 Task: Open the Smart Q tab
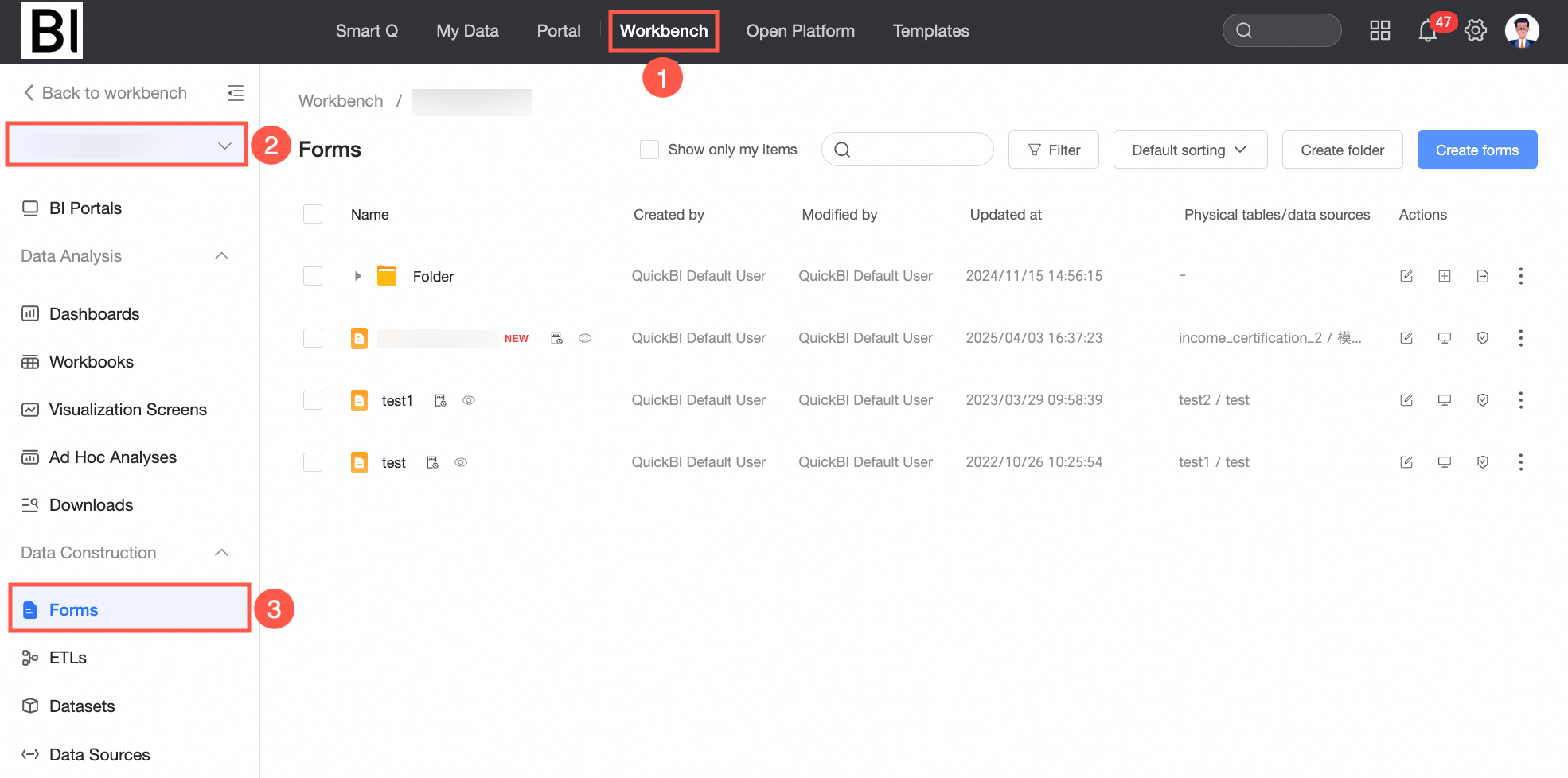[x=366, y=31]
